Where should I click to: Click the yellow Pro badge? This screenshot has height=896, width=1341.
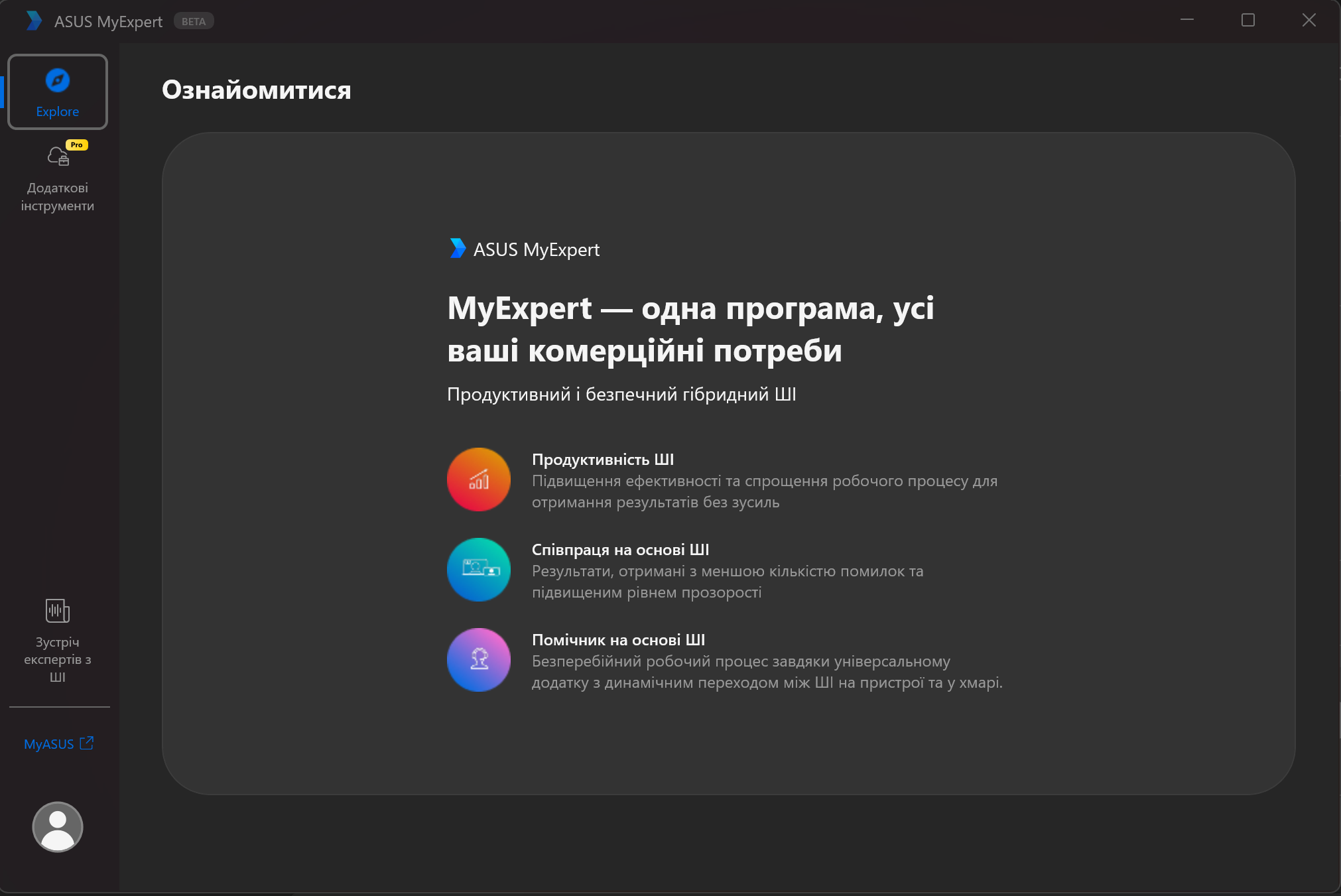point(77,145)
